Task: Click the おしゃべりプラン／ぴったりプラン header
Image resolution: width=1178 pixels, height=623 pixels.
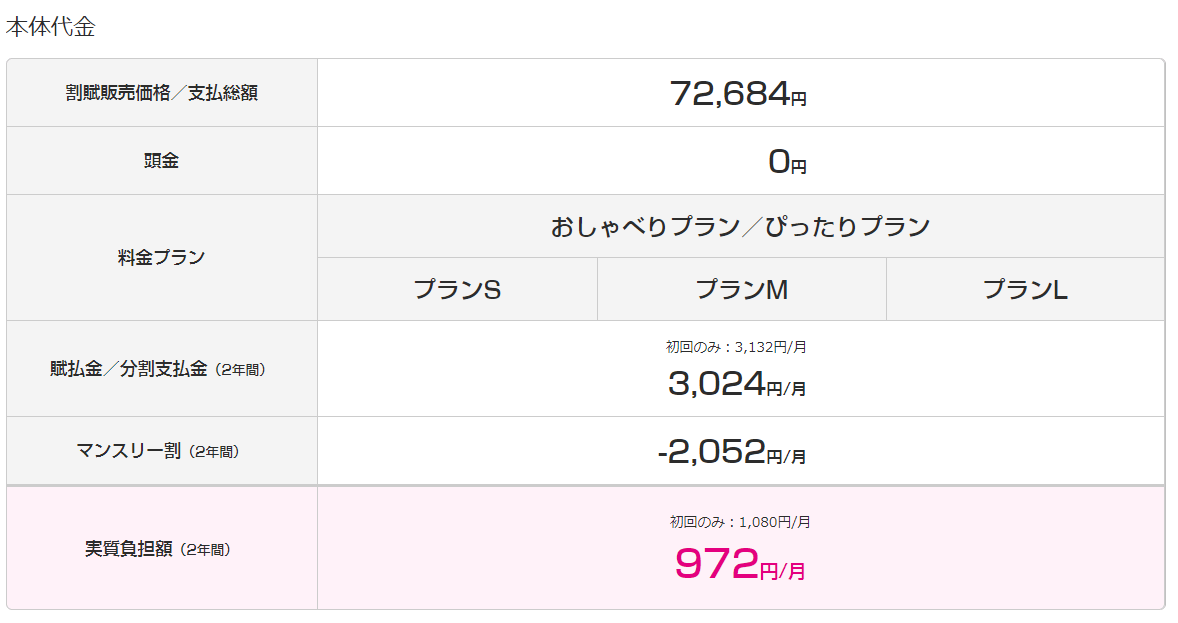Action: (741, 226)
